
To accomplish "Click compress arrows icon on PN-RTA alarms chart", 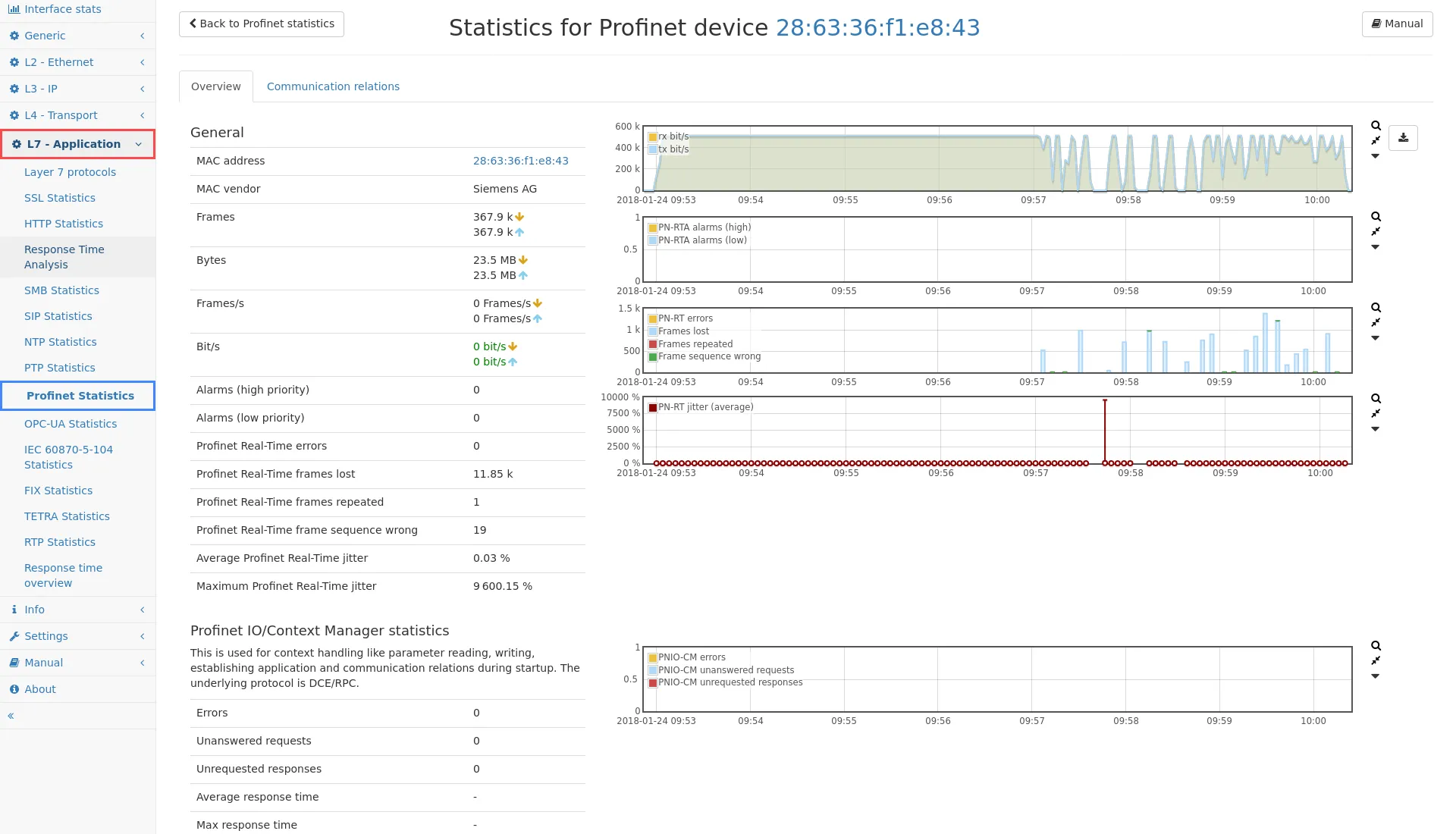I will (x=1376, y=232).
